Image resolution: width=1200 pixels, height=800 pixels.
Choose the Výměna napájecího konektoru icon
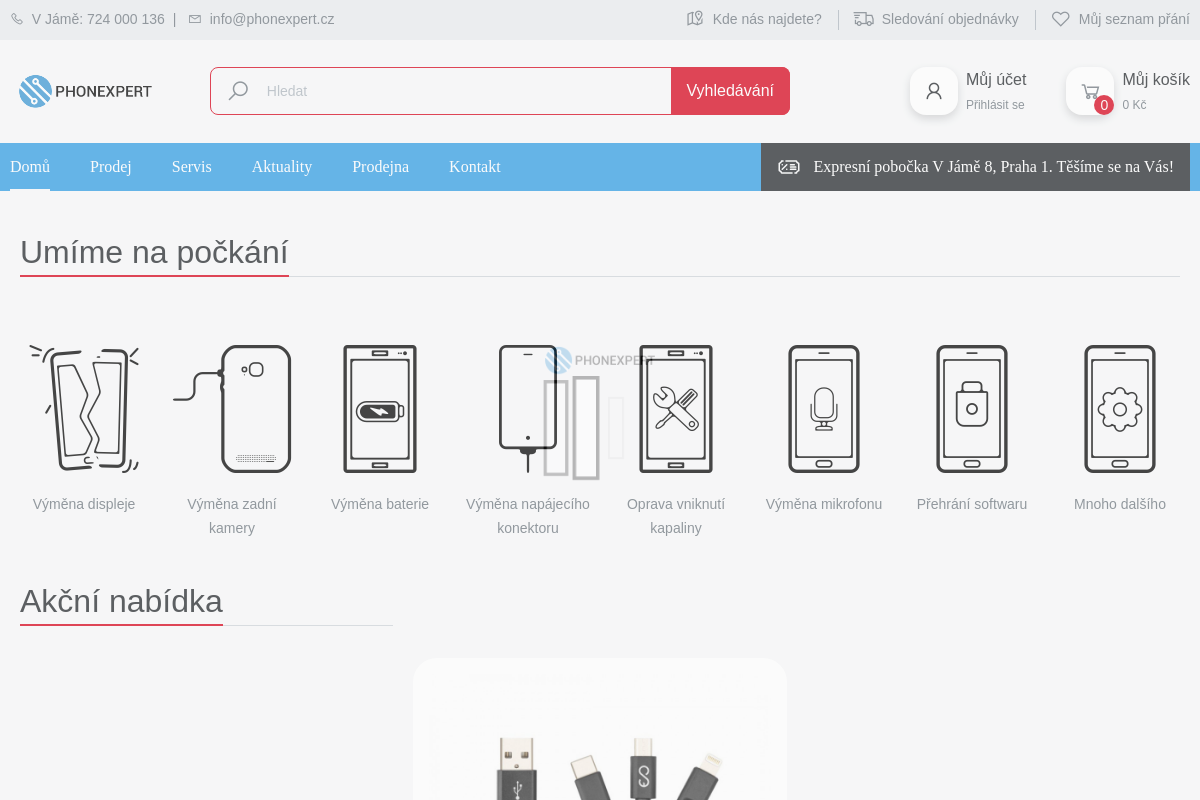528,408
